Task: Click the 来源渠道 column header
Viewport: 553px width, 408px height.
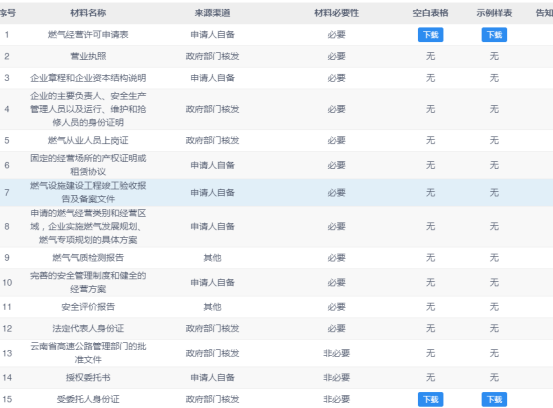Action: [212, 13]
